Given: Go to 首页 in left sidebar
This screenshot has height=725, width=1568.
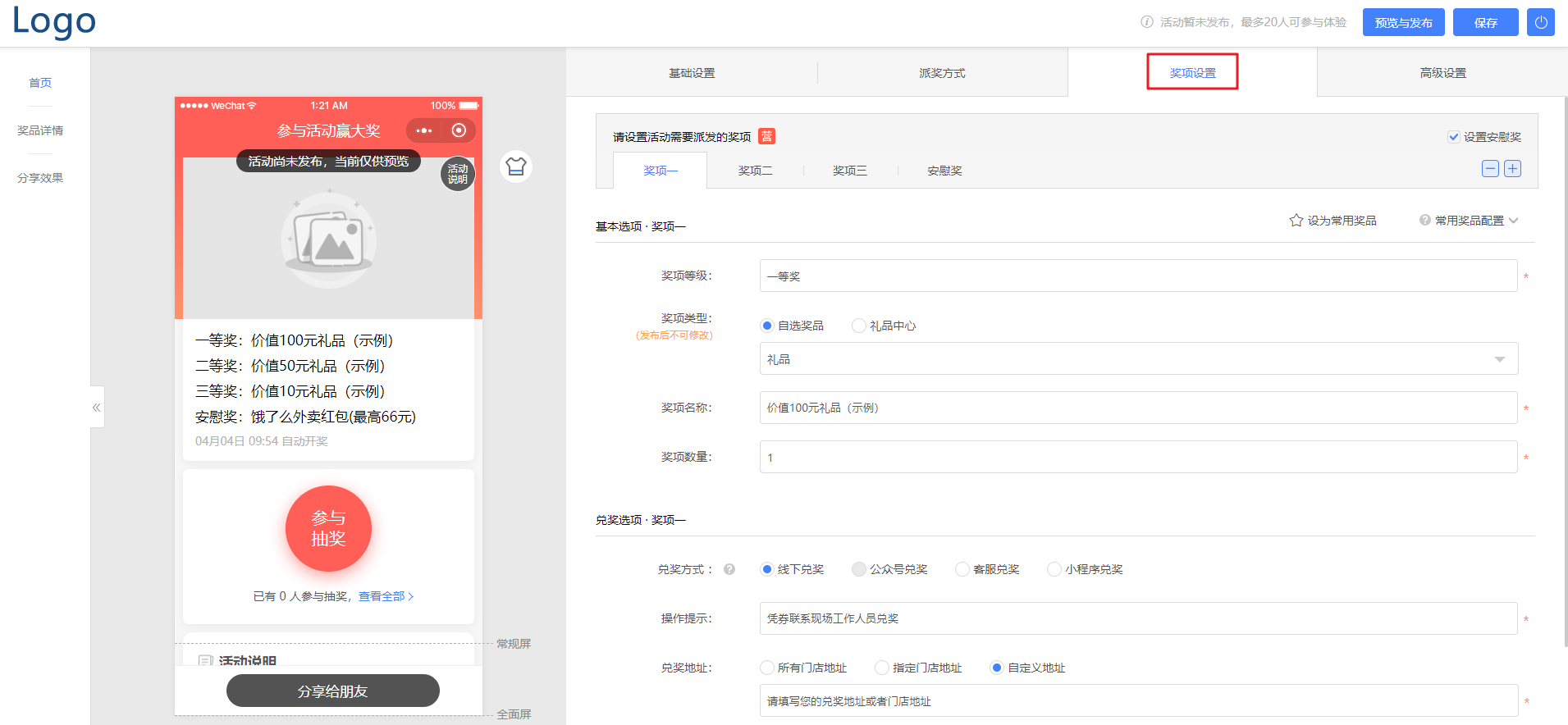Looking at the screenshot, I should pyautogui.click(x=40, y=83).
